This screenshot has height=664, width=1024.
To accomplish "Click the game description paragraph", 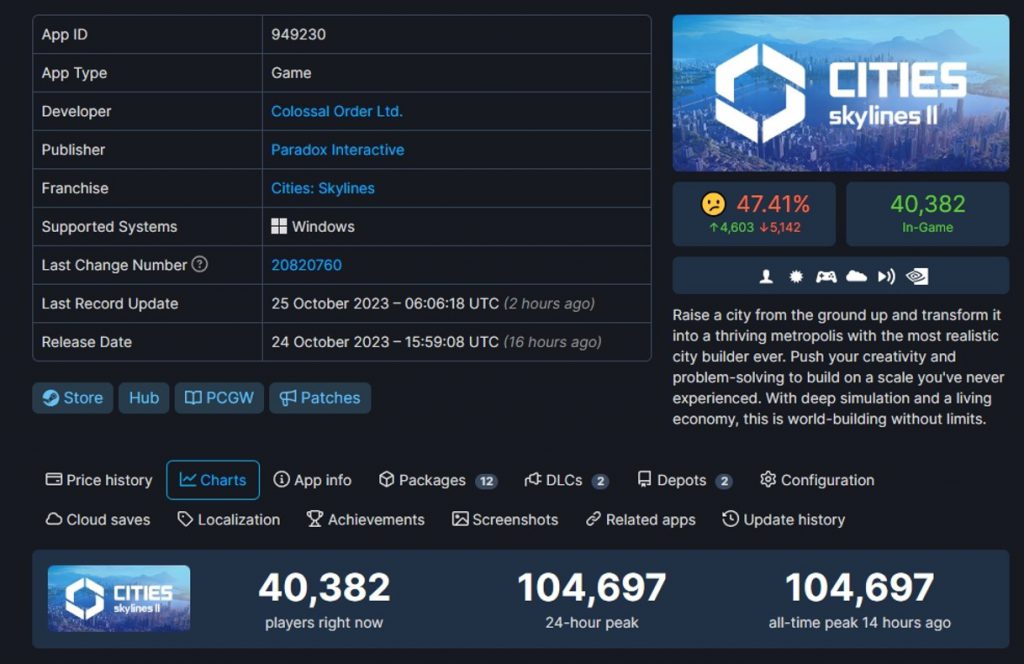I will tap(839, 367).
